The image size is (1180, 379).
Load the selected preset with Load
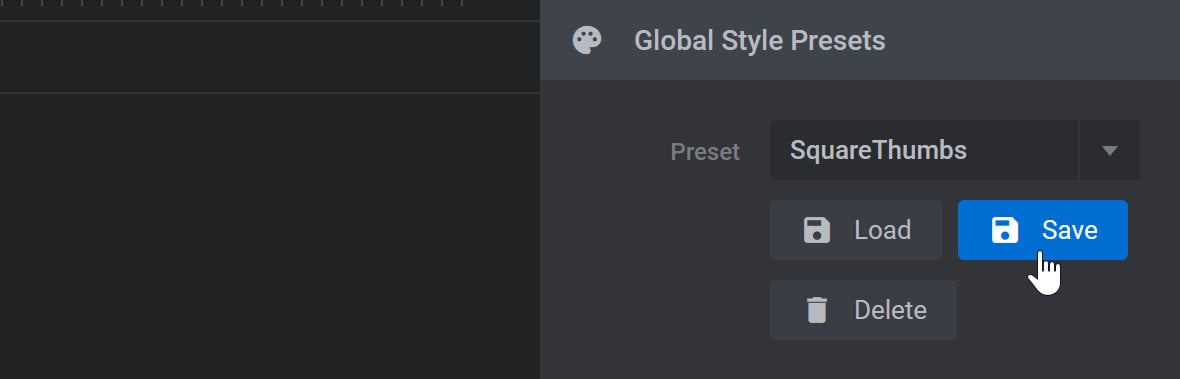856,230
